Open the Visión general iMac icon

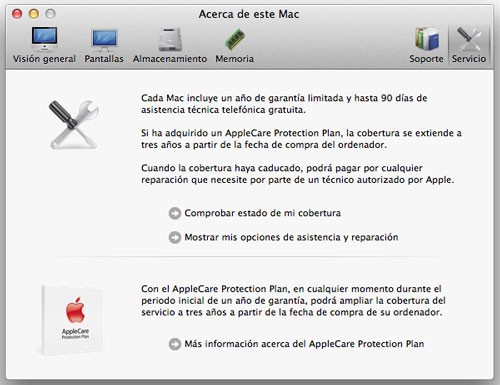pyautogui.click(x=44, y=39)
